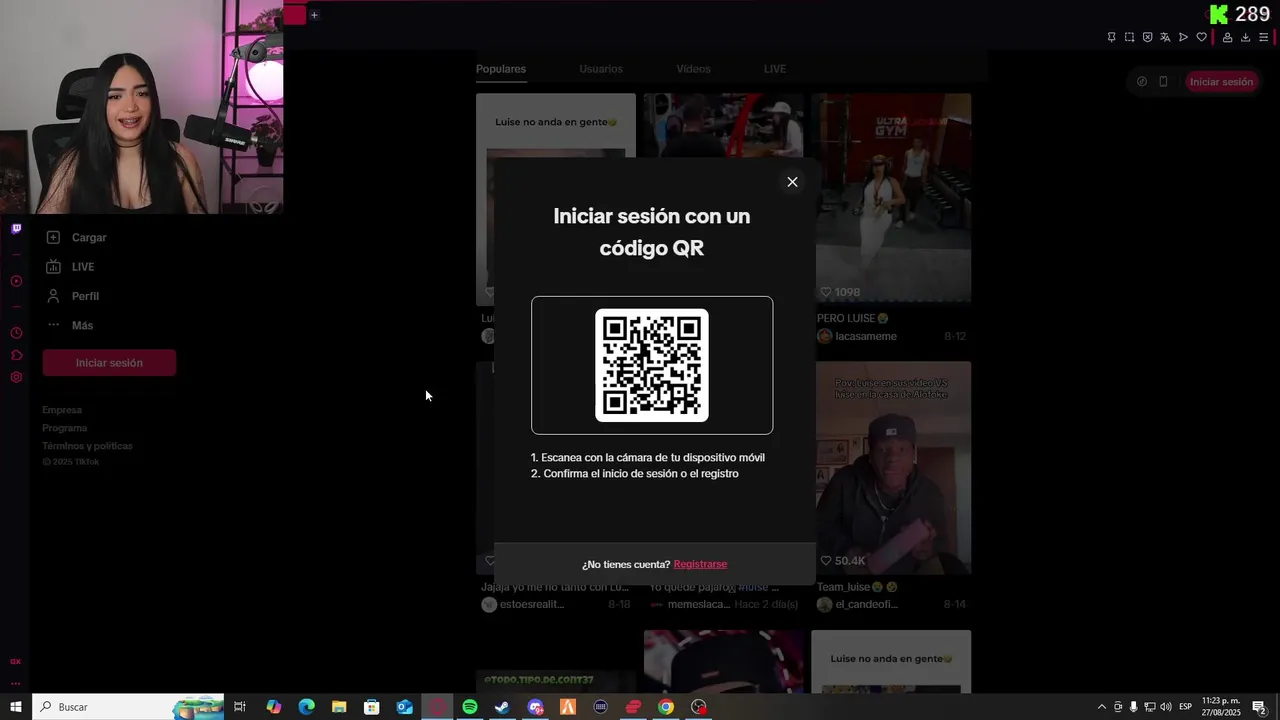Expand the Más menu in the sidebar
Image resolution: width=1280 pixels, height=720 pixels.
[70, 325]
